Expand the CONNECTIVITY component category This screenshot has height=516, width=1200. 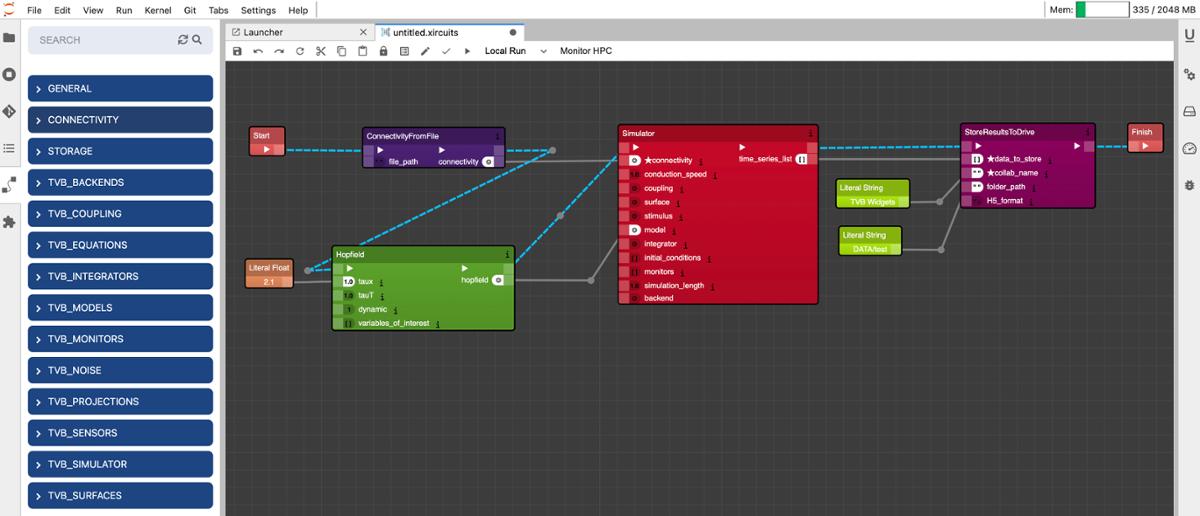(120, 120)
